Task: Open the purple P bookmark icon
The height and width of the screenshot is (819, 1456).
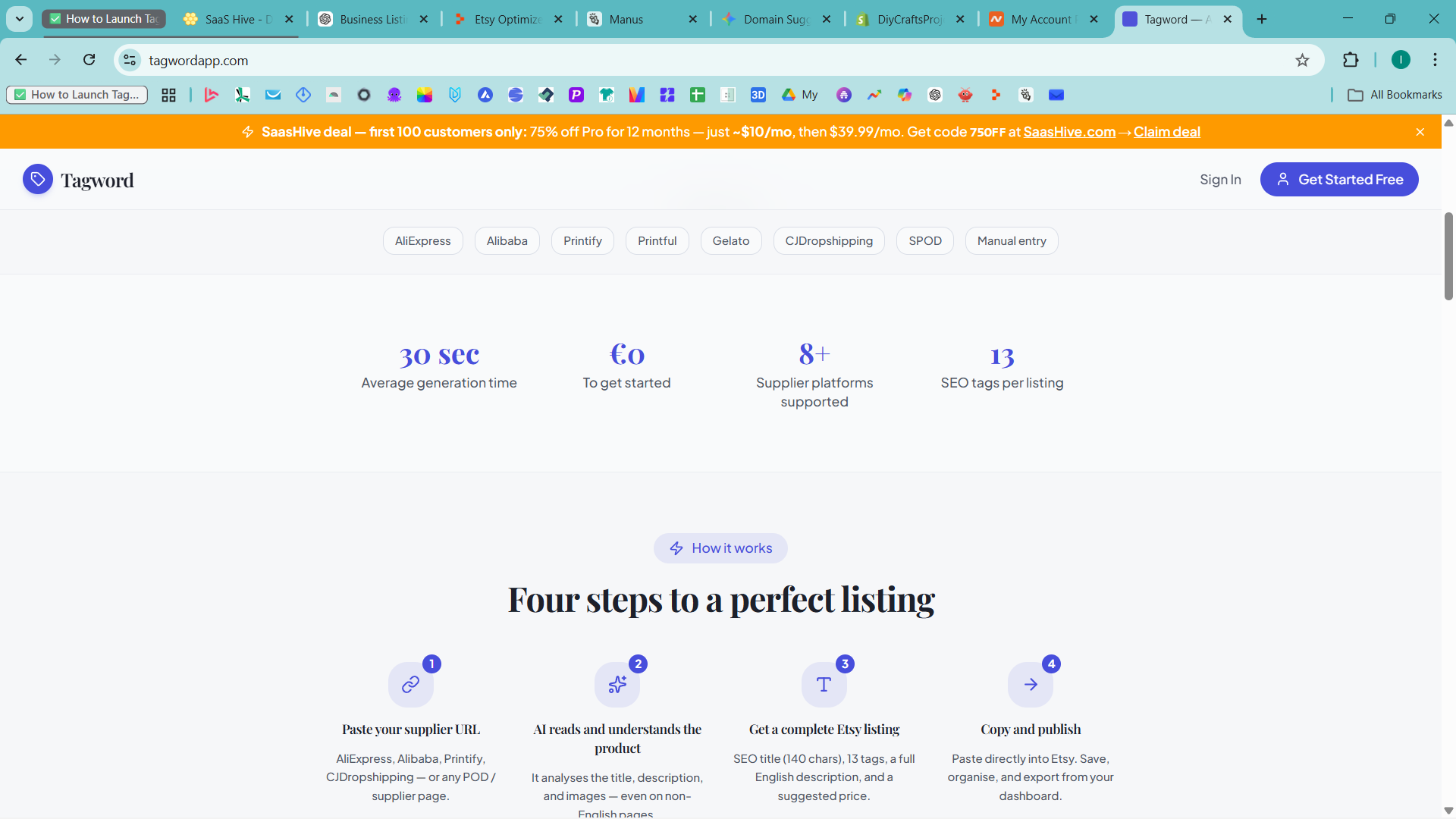Action: [576, 95]
